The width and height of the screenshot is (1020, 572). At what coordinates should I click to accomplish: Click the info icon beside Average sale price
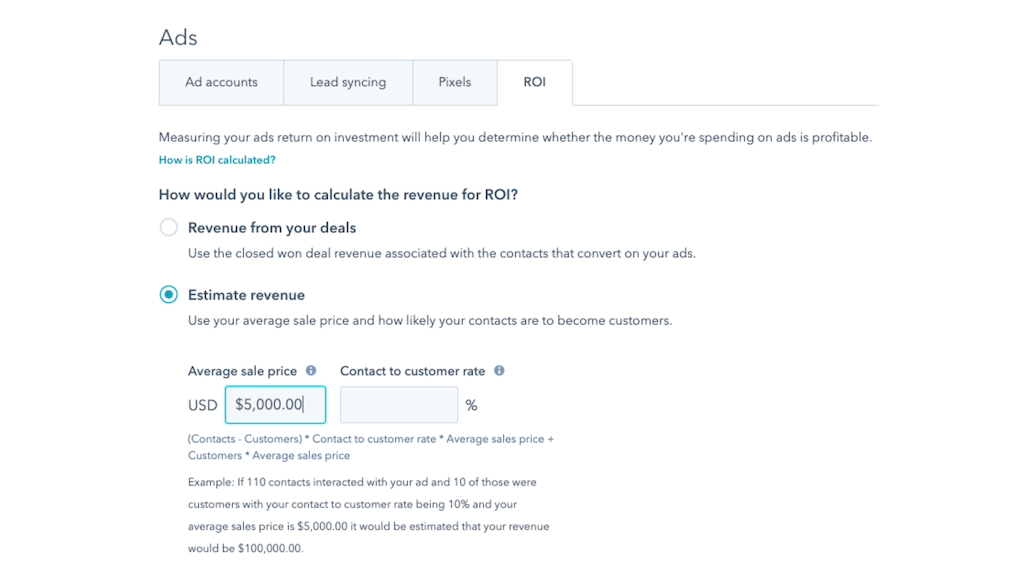311,371
